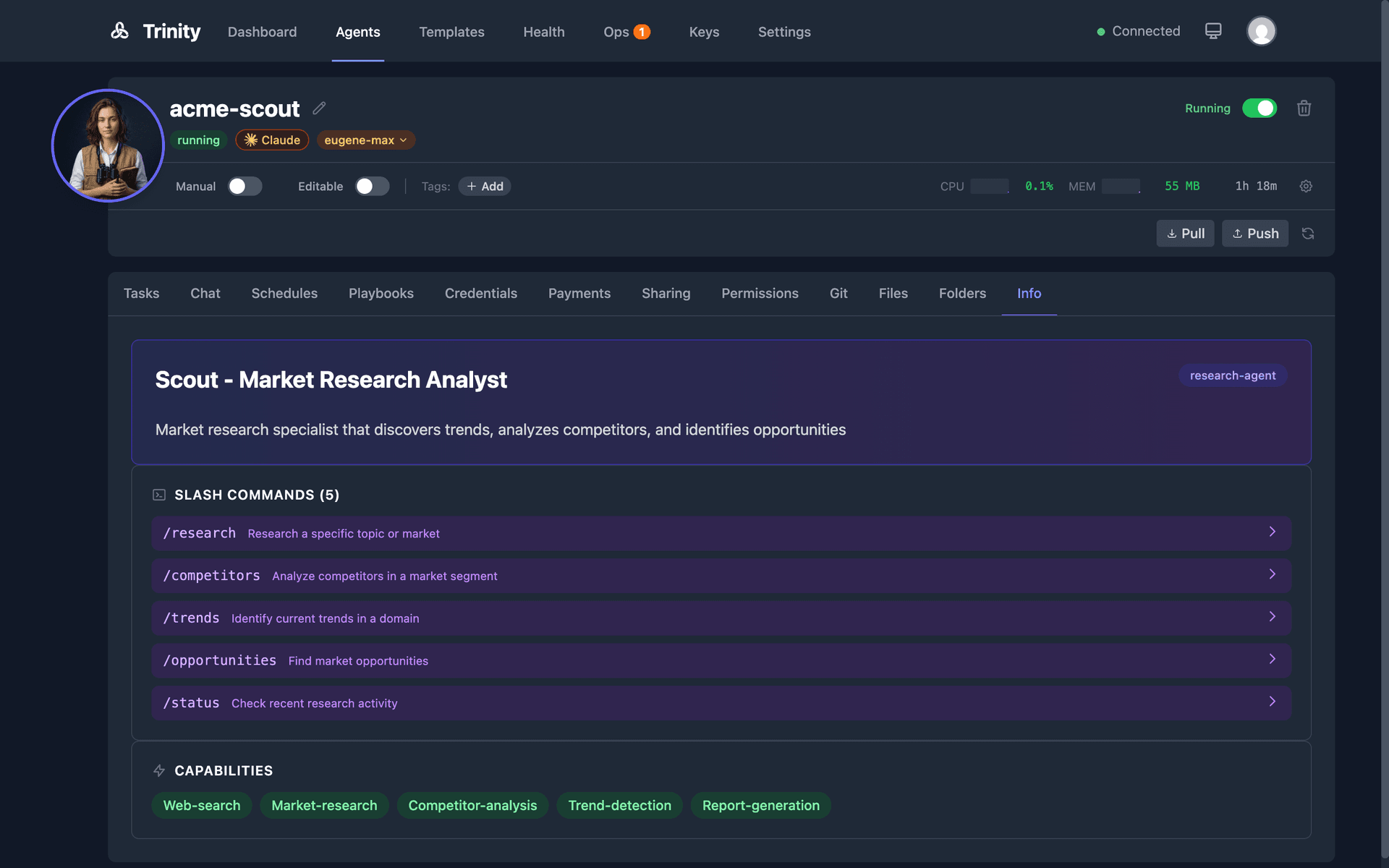1389x868 pixels.
Task: Click the Web-search capability badge
Action: click(x=201, y=805)
